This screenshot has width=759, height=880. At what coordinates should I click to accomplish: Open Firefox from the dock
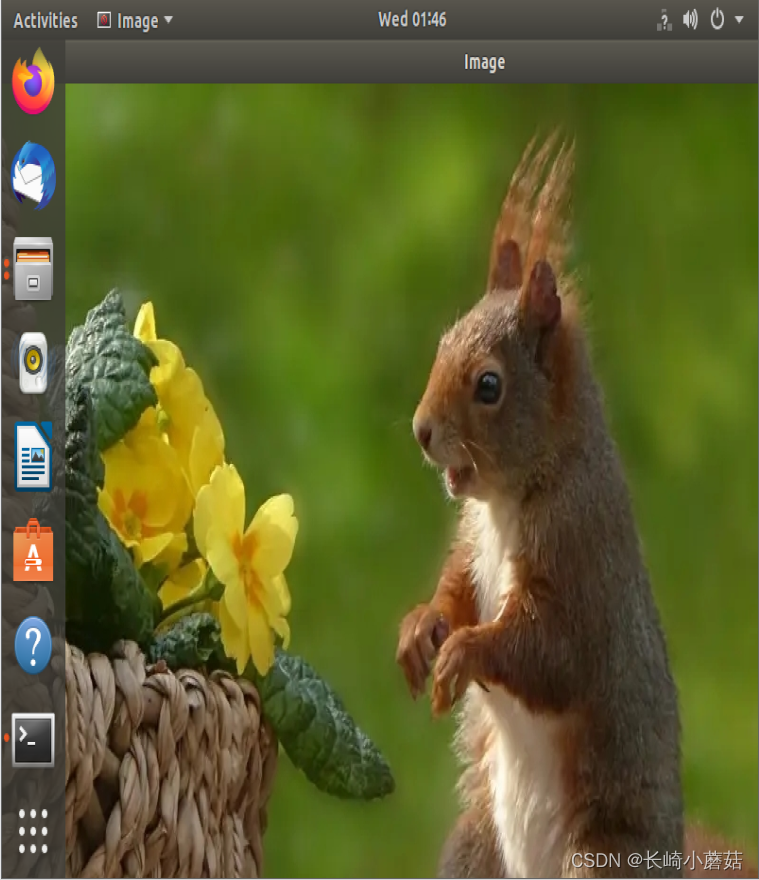[33, 81]
